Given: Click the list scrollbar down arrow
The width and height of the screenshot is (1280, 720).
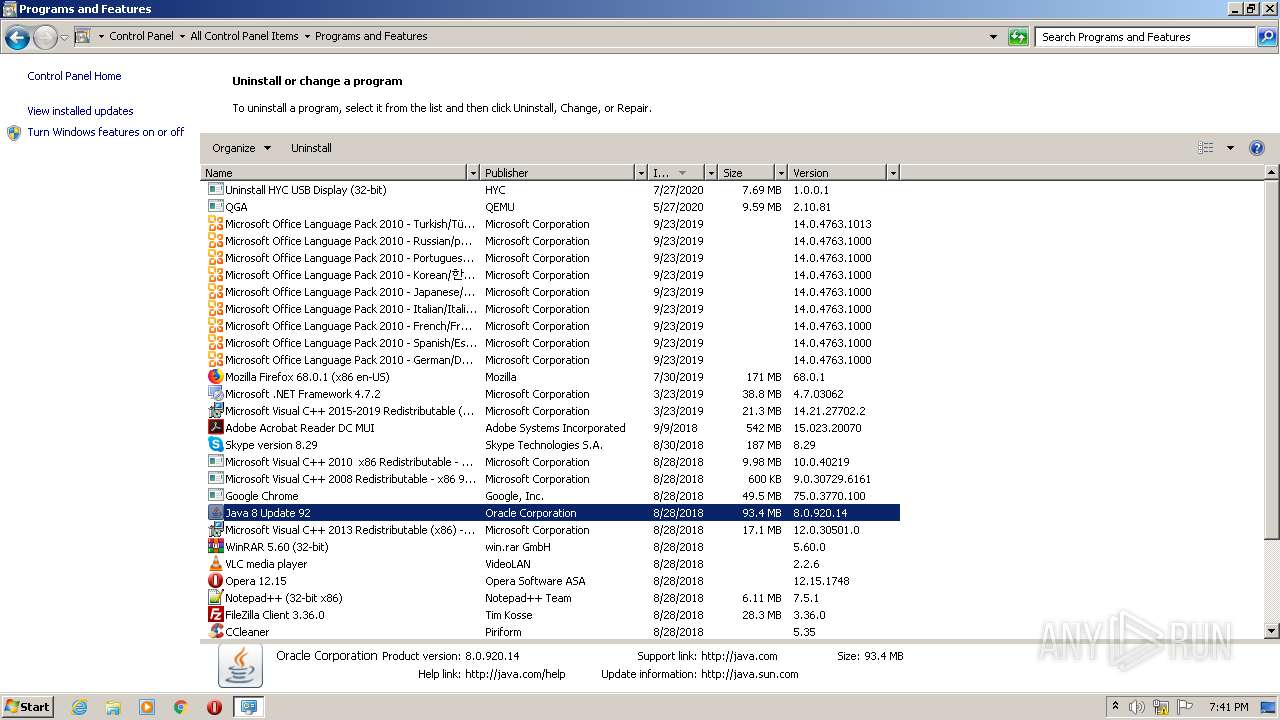Looking at the screenshot, I should (x=1272, y=631).
